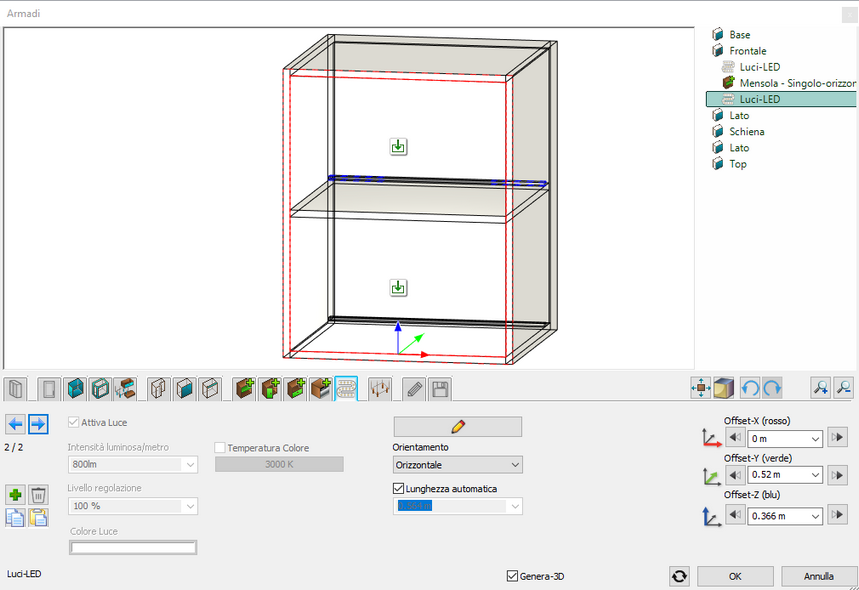
Task: Open the Colore Luce color swatch
Action: click(x=133, y=547)
